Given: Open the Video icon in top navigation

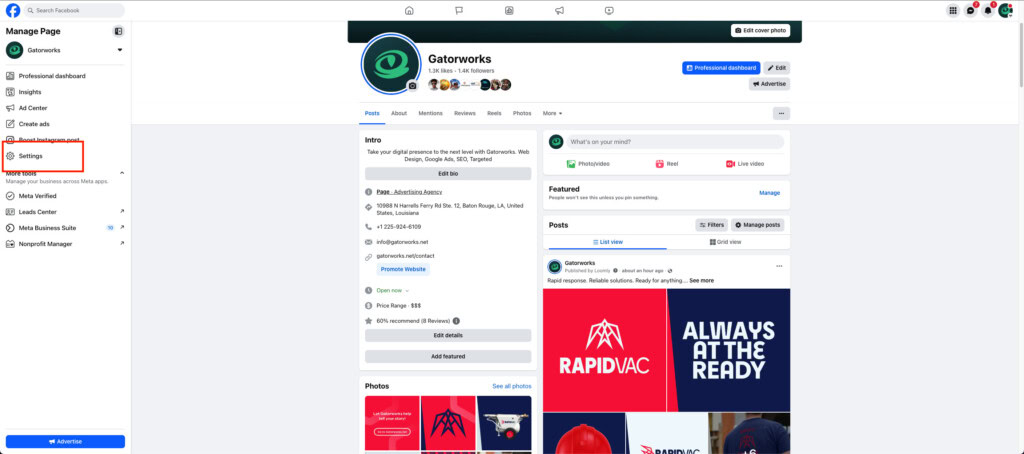Looking at the screenshot, I should tap(609, 10).
